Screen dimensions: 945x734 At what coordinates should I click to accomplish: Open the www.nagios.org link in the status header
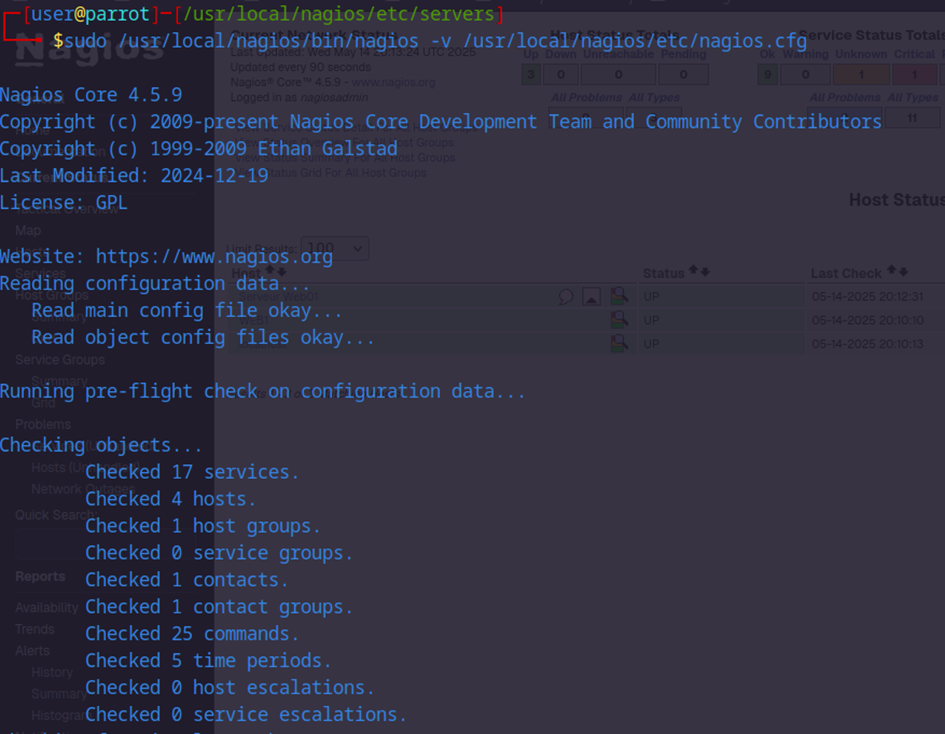coord(393,82)
